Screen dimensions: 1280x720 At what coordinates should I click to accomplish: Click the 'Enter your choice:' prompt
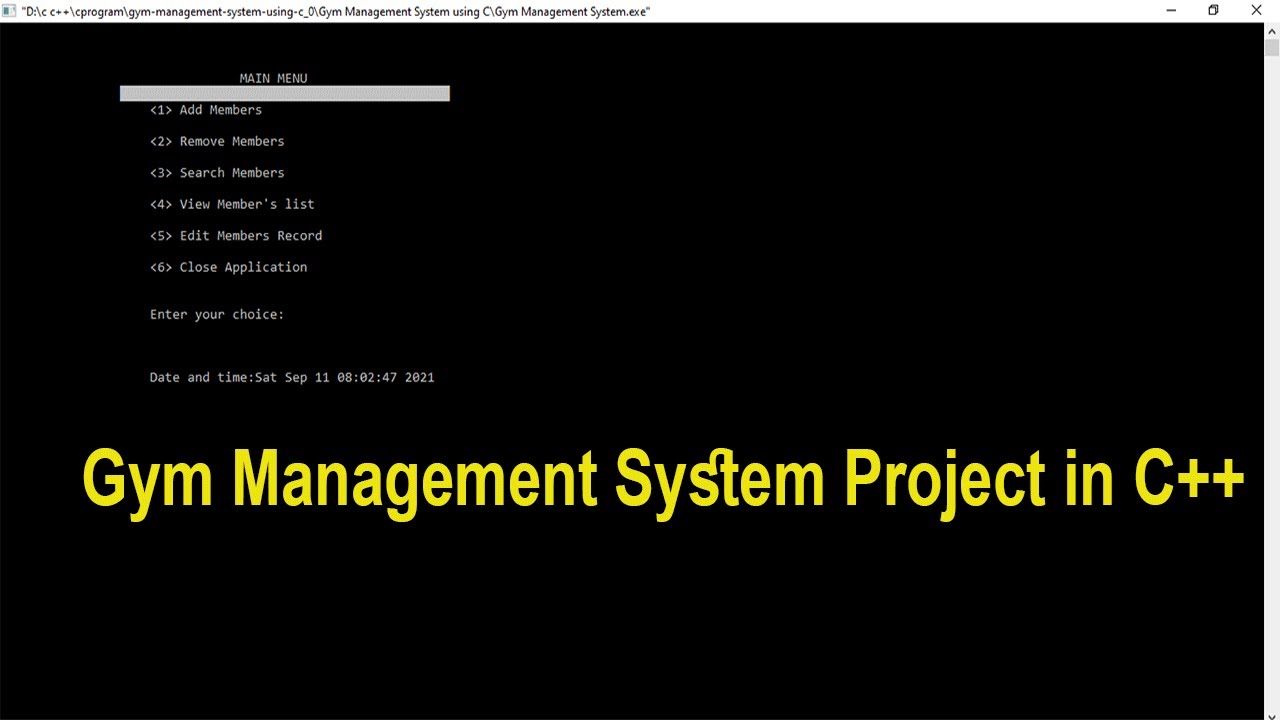pos(217,314)
